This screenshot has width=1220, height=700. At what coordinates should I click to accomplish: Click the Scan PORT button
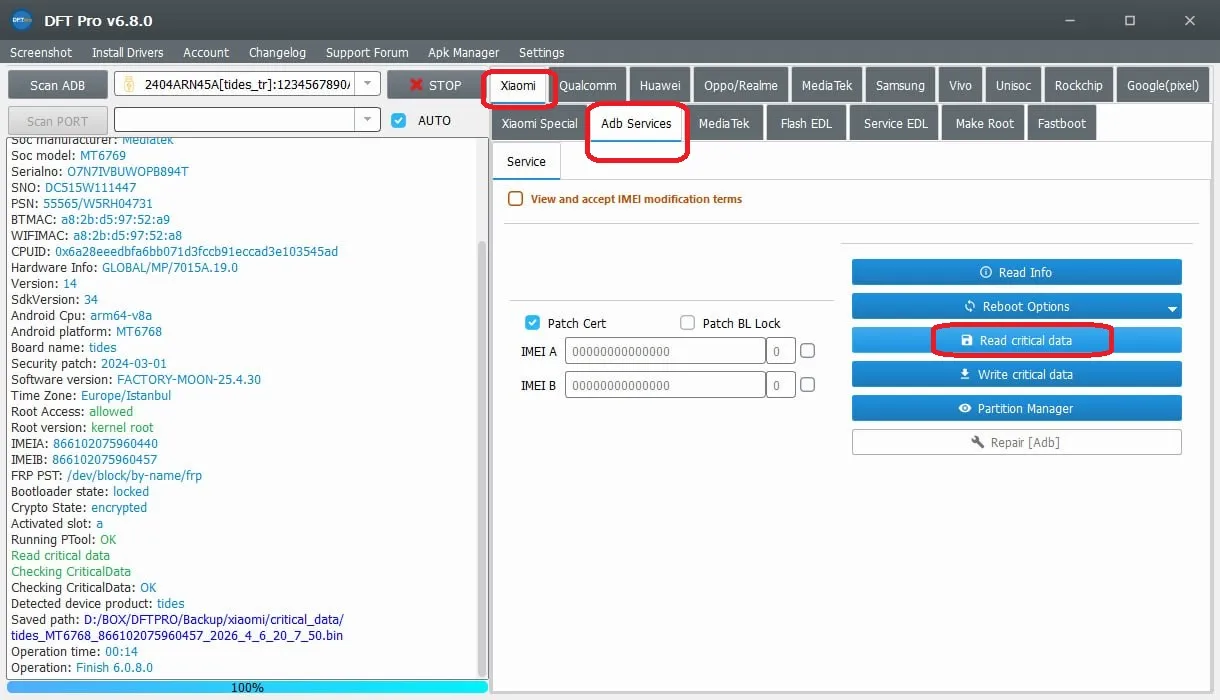[x=57, y=120]
